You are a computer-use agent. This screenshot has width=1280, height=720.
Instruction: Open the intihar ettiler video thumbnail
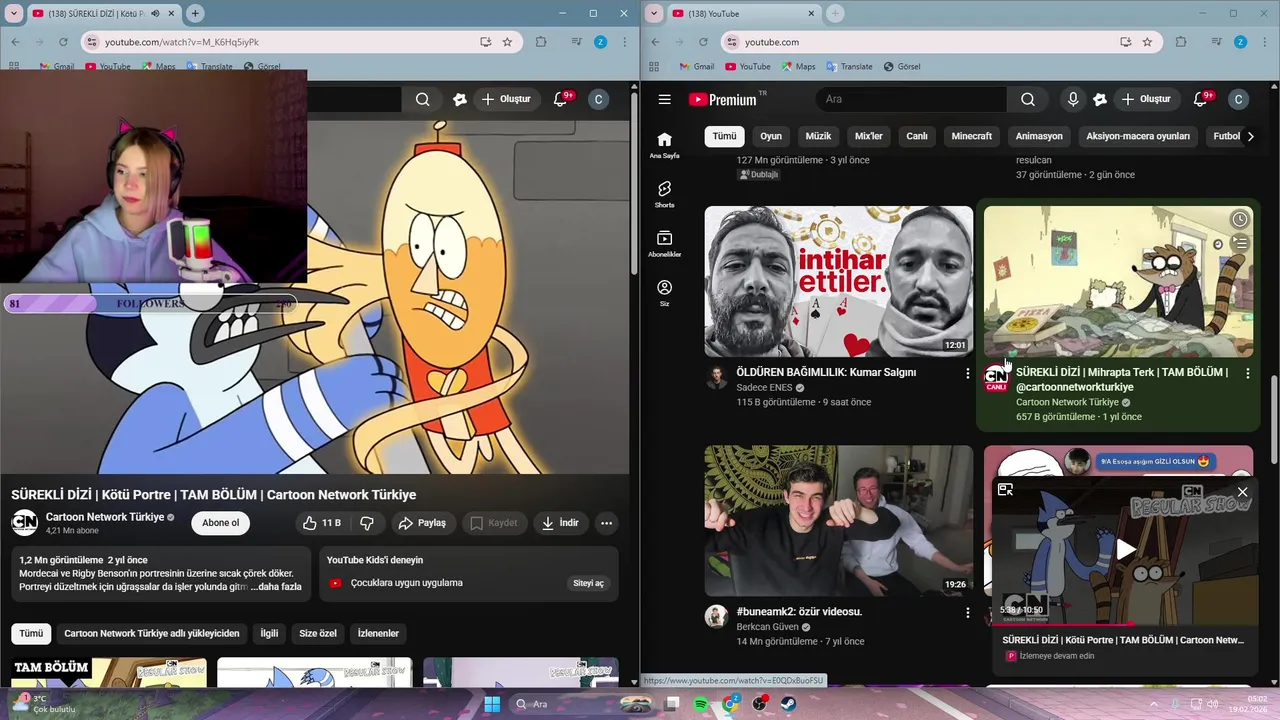click(x=838, y=282)
